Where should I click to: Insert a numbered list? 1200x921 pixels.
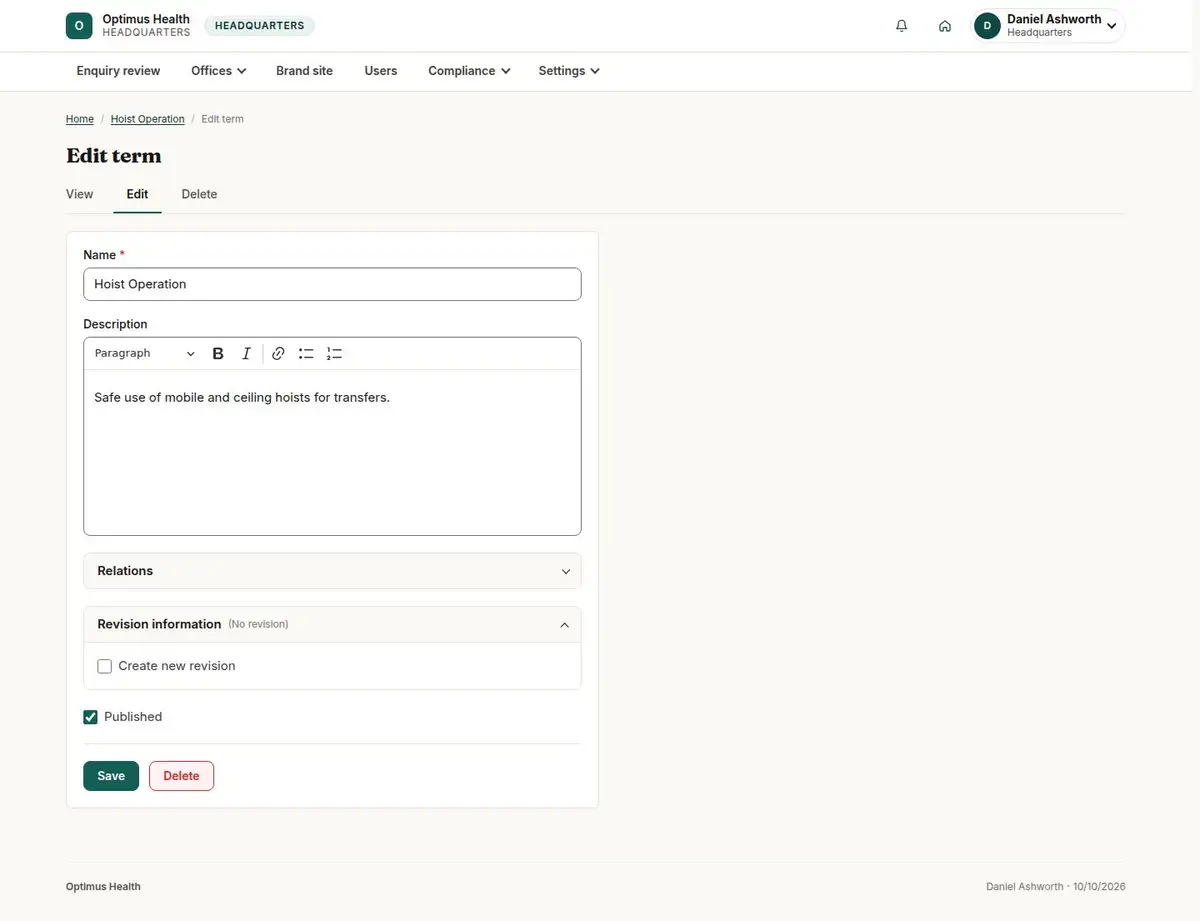click(x=334, y=354)
